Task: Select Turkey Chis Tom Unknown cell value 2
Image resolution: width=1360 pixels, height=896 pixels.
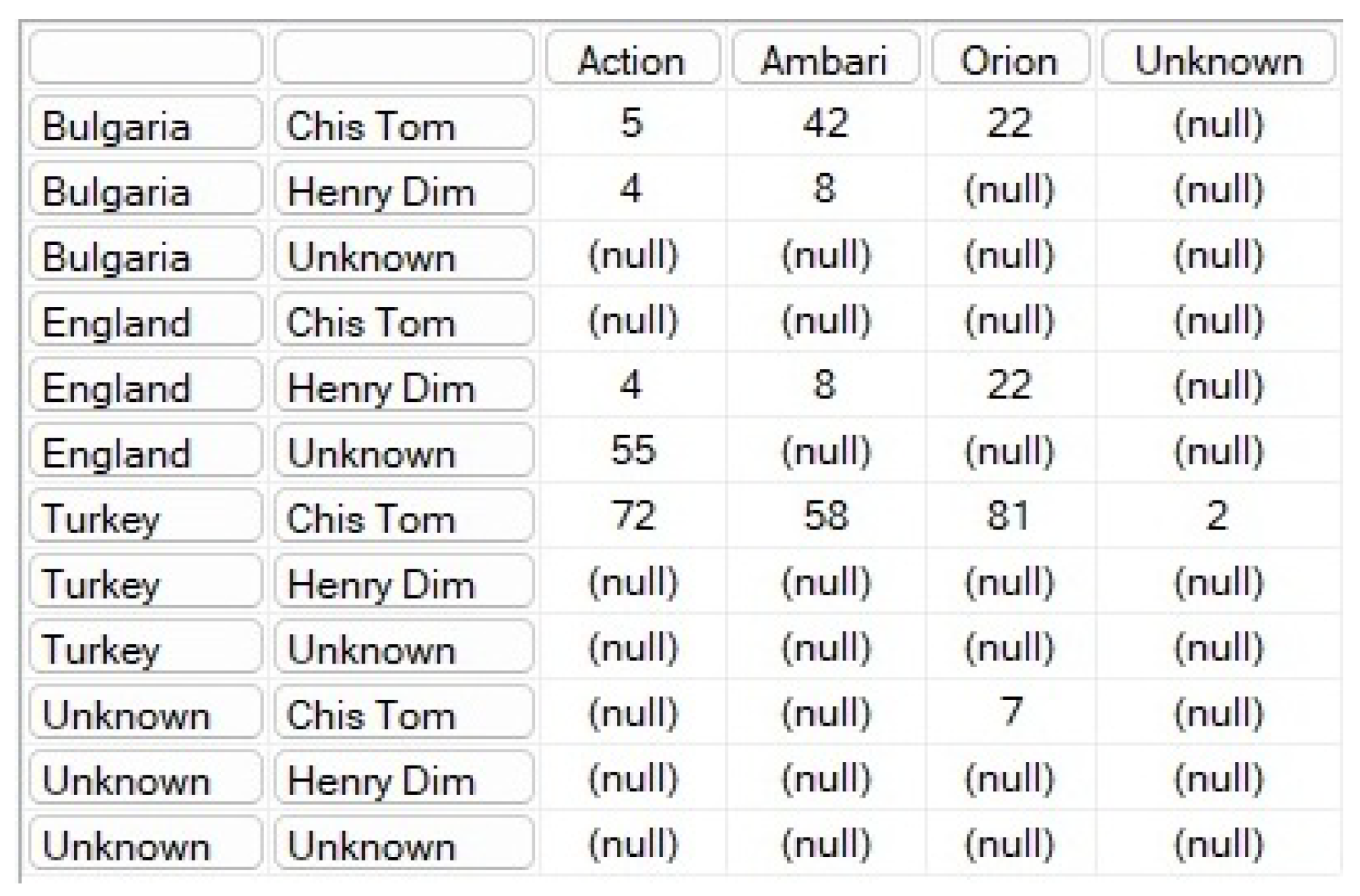Action: point(1218,516)
